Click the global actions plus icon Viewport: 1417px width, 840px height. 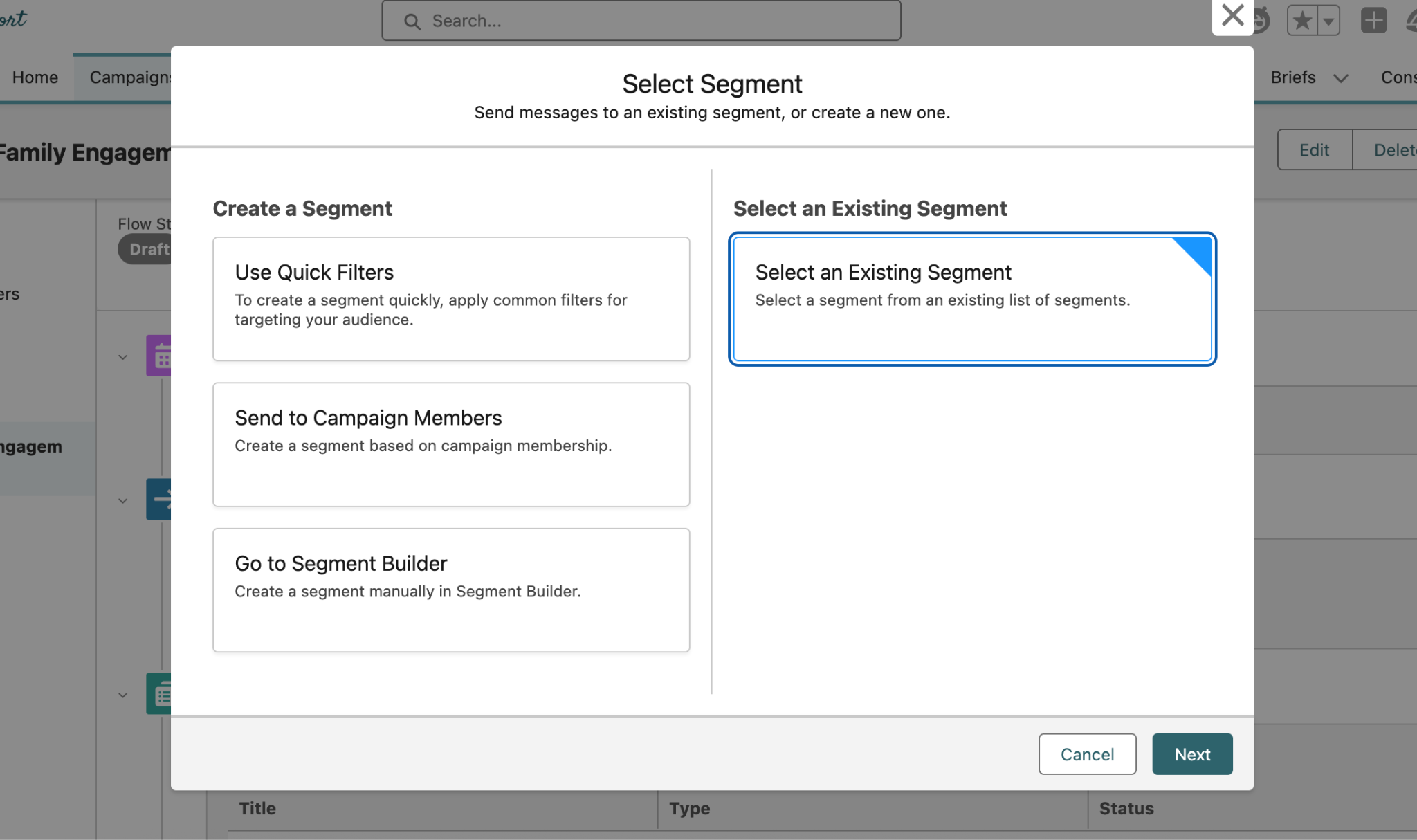(1373, 20)
